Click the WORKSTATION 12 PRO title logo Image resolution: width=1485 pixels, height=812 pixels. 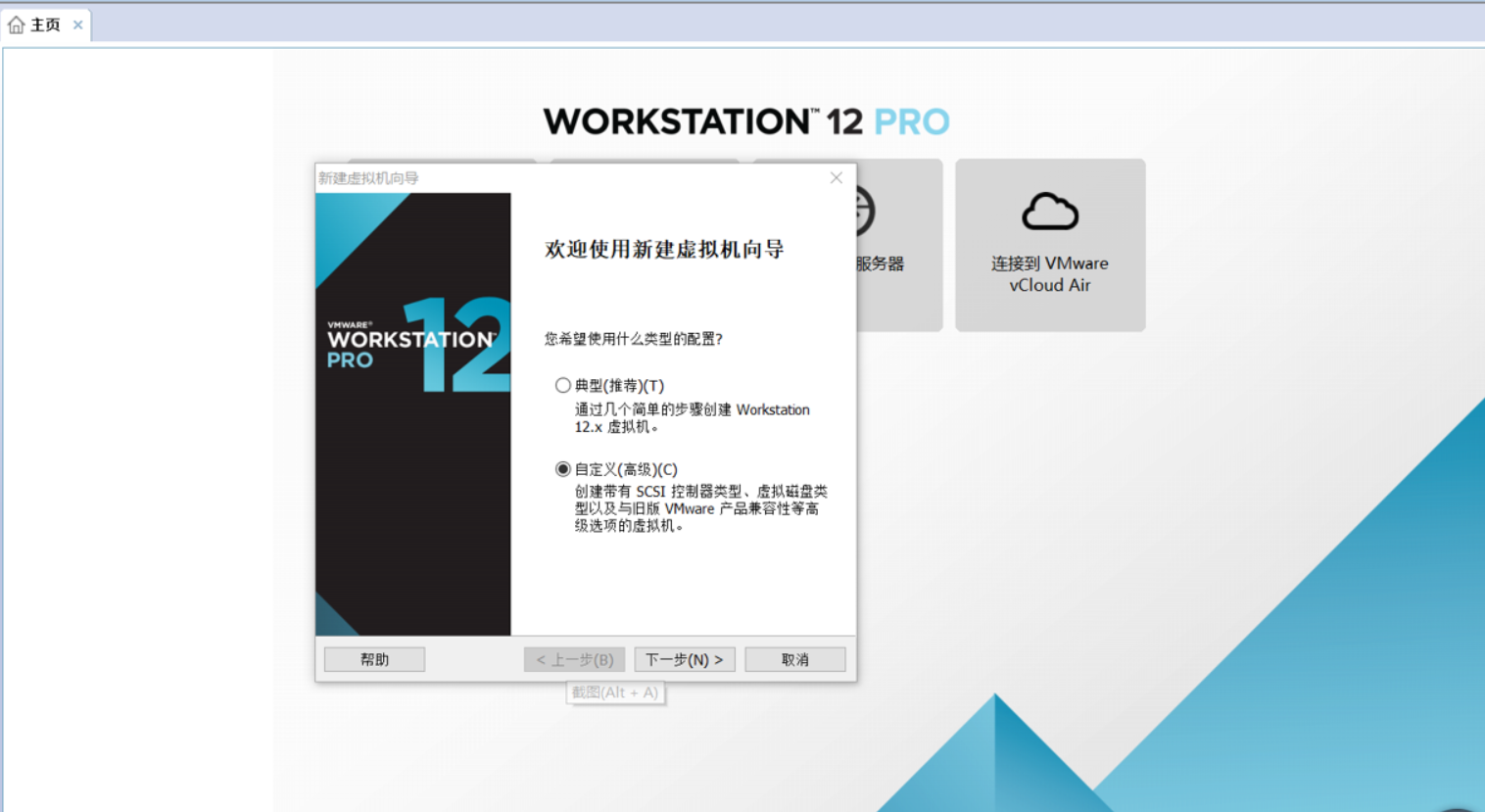[746, 121]
